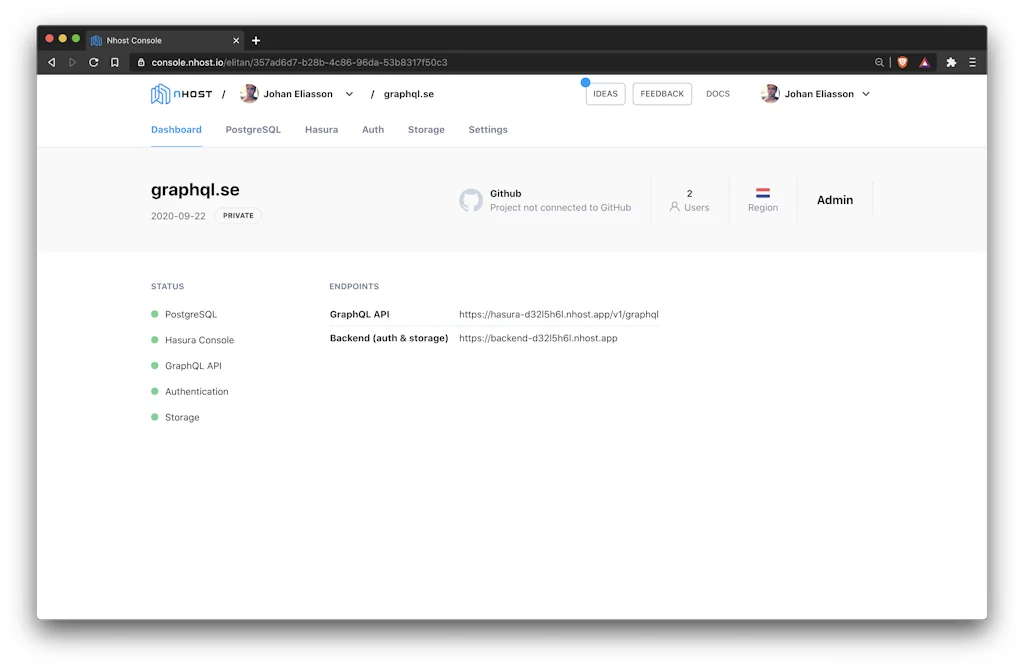Viewport: 1024px width, 668px height.
Task: Click the bookmark icon in the toolbar
Action: pos(114,61)
